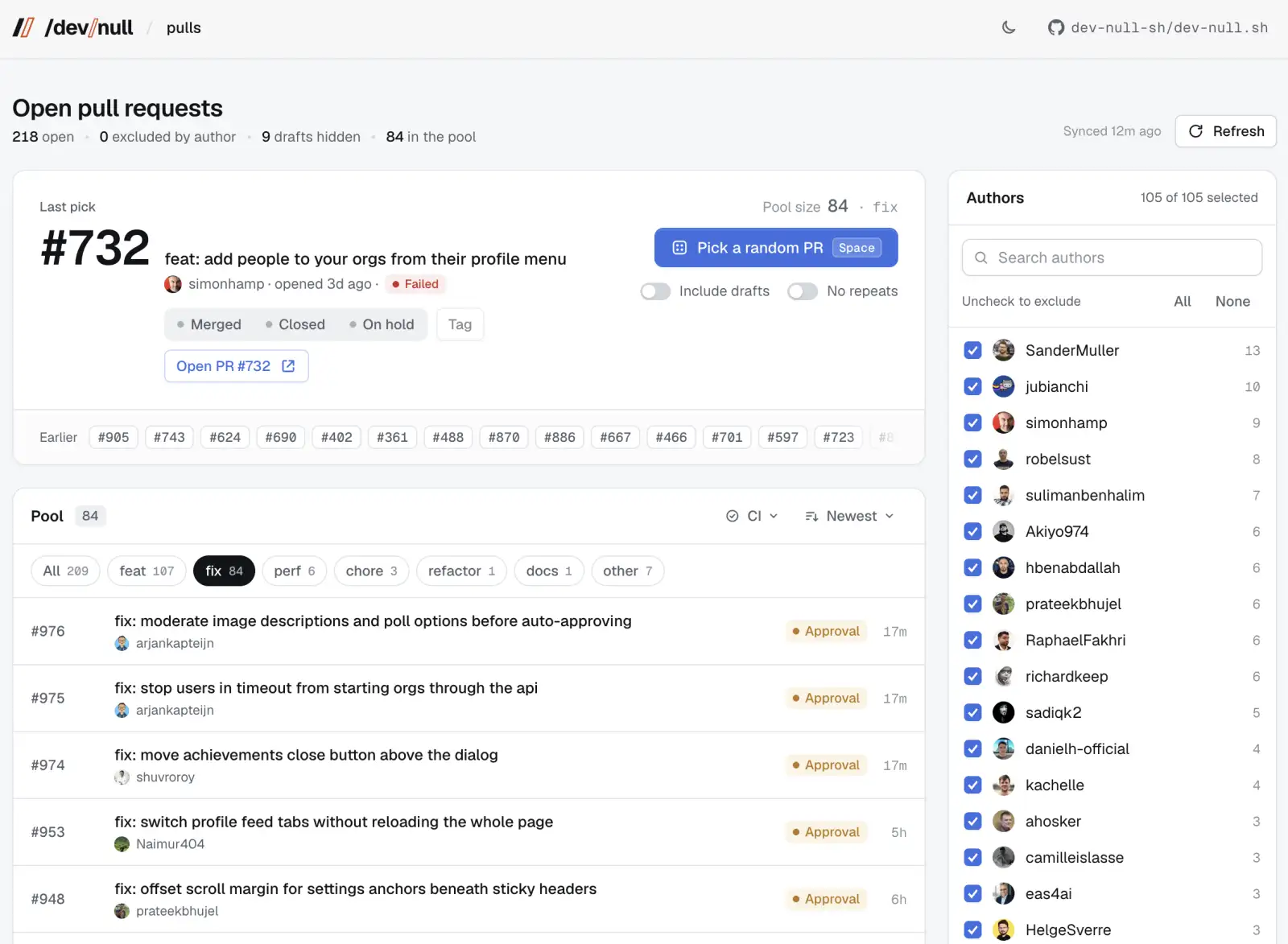This screenshot has width=1288, height=944.
Task: Open PR #974 move achievements close button
Action: click(x=469, y=765)
